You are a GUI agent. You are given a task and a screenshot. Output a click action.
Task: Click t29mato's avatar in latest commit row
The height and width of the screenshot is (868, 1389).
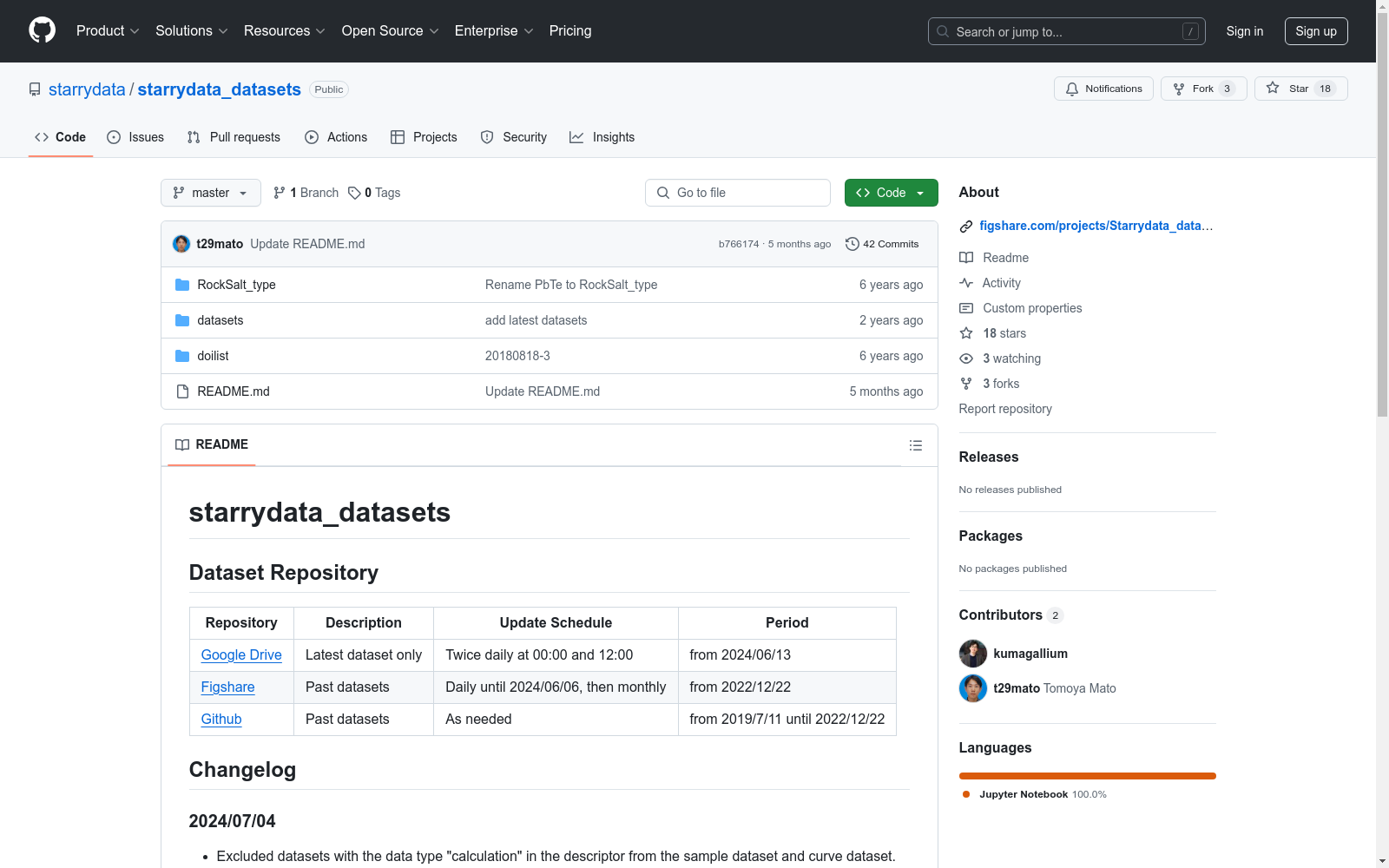pyautogui.click(x=181, y=244)
